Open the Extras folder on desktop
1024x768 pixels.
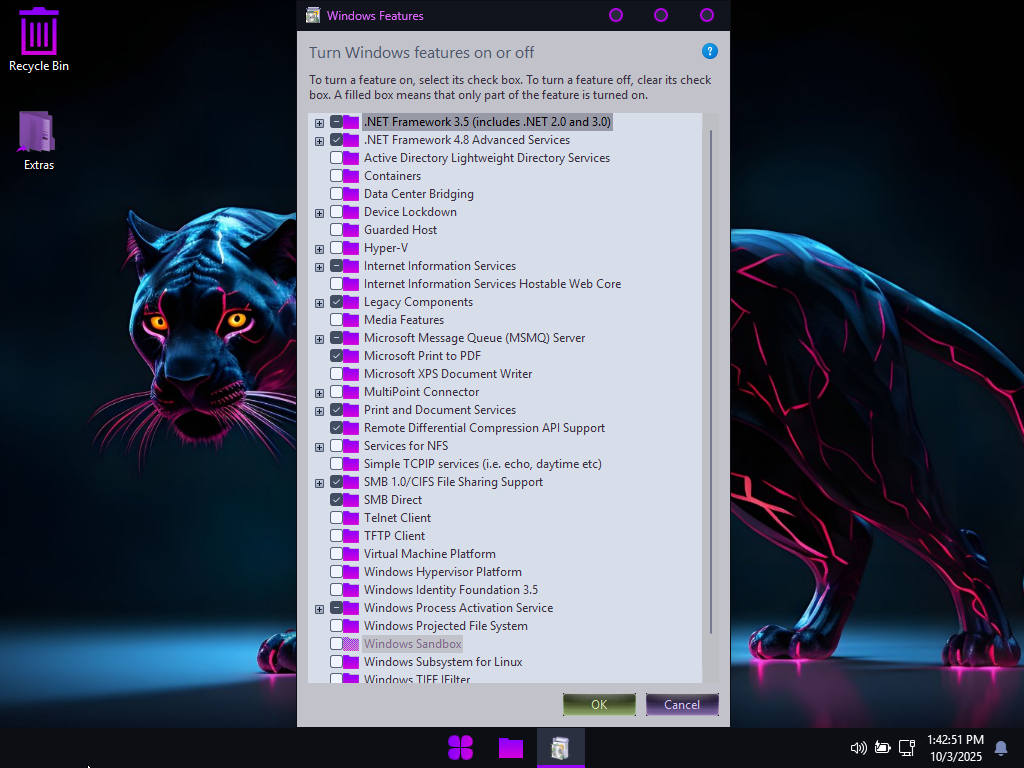38,139
